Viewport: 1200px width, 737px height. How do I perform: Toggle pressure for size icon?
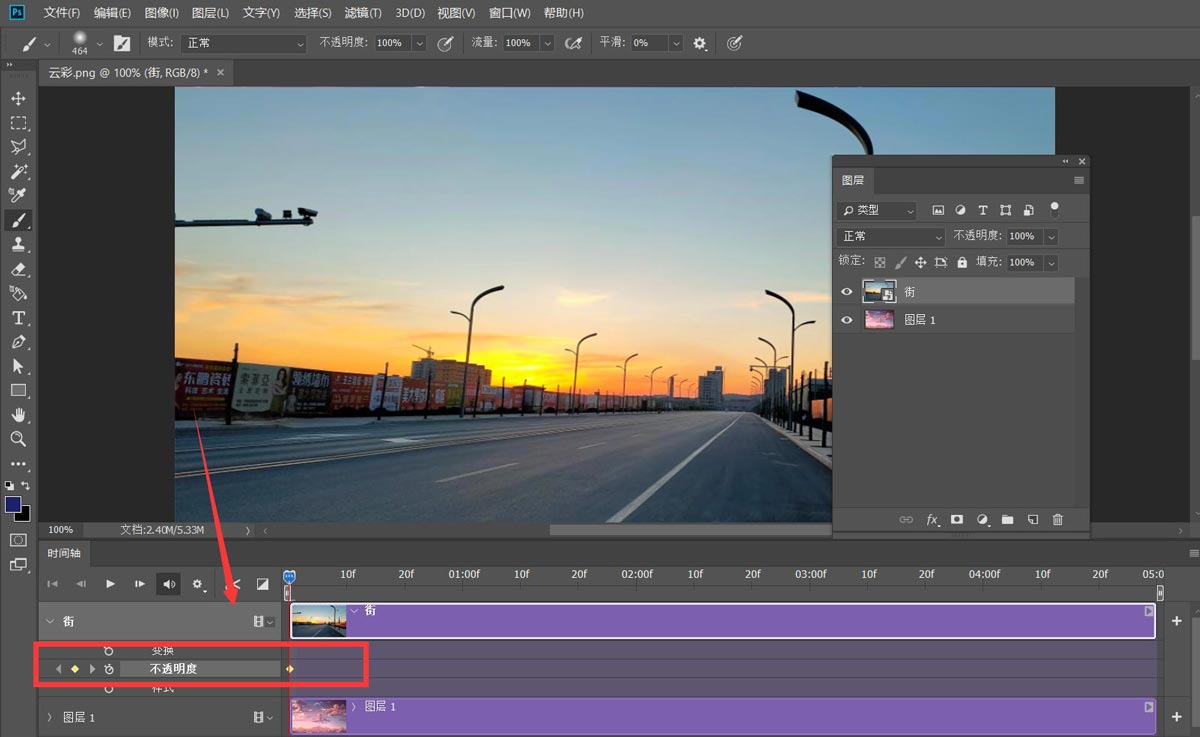point(734,43)
